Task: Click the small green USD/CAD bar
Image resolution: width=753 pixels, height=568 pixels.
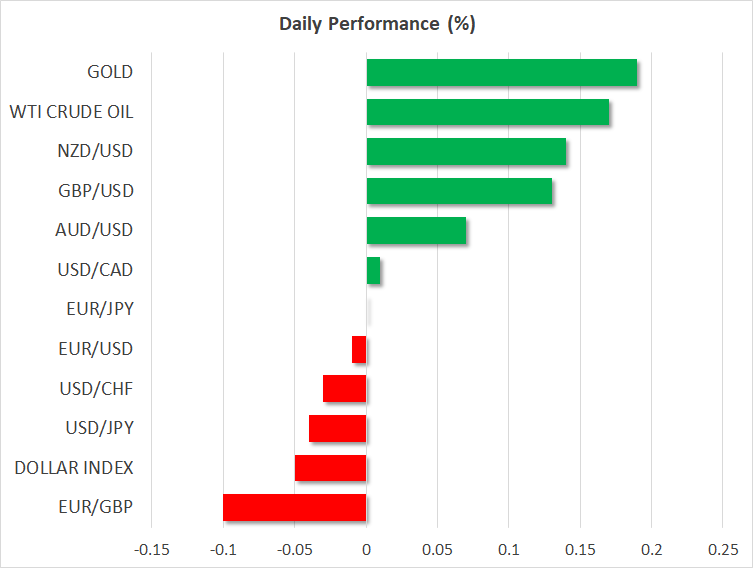Action: tap(373, 270)
